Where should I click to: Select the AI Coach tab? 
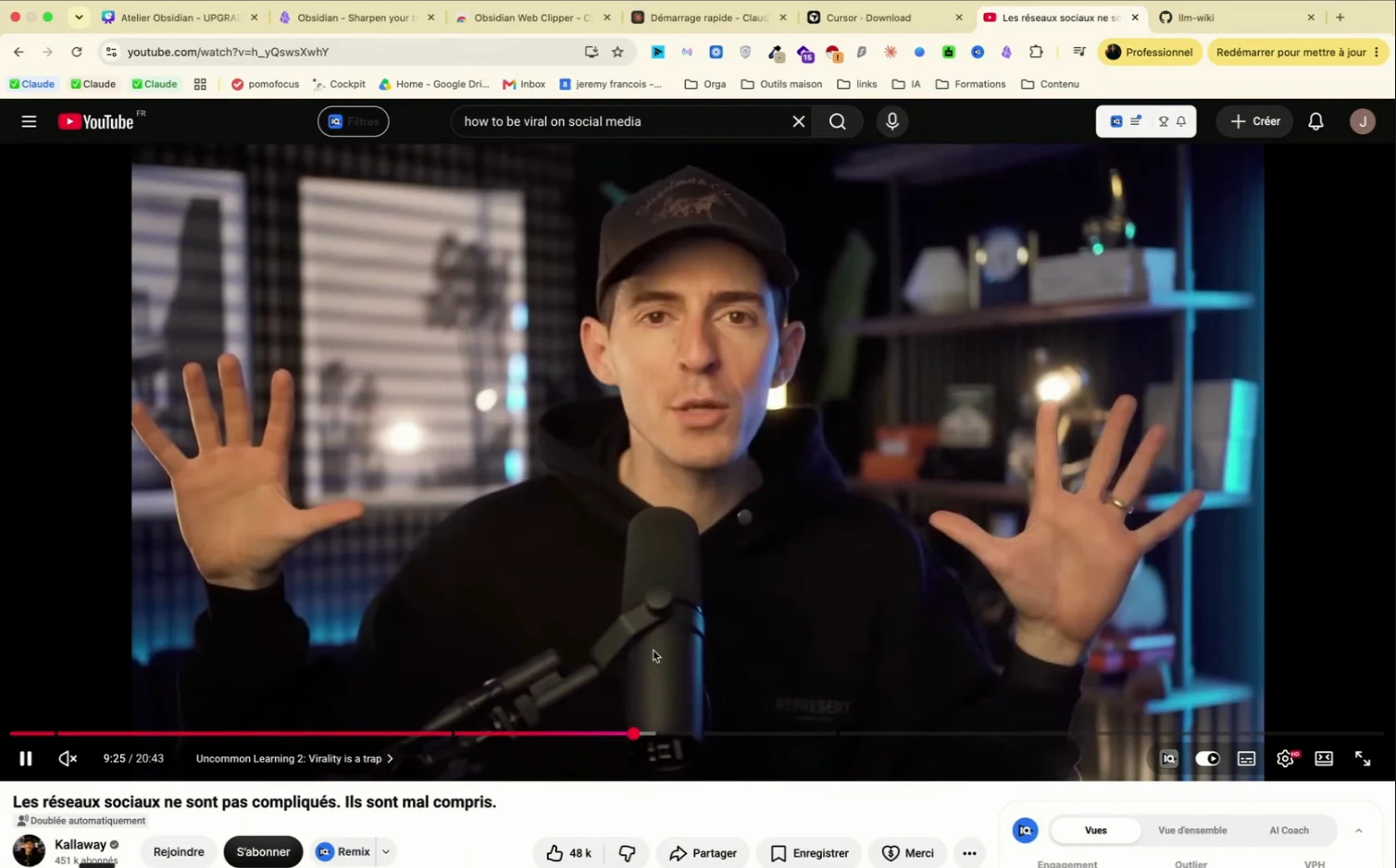1289,830
